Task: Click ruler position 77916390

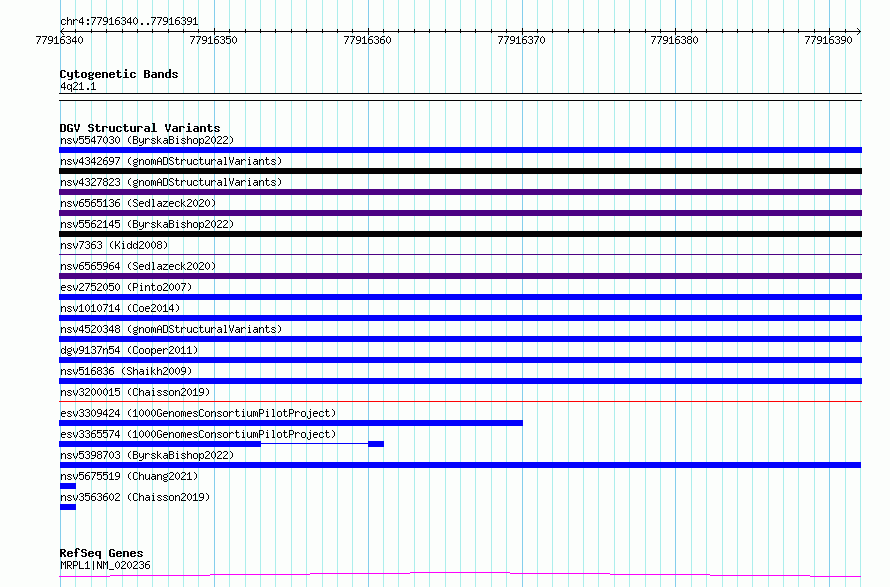Action: (828, 40)
